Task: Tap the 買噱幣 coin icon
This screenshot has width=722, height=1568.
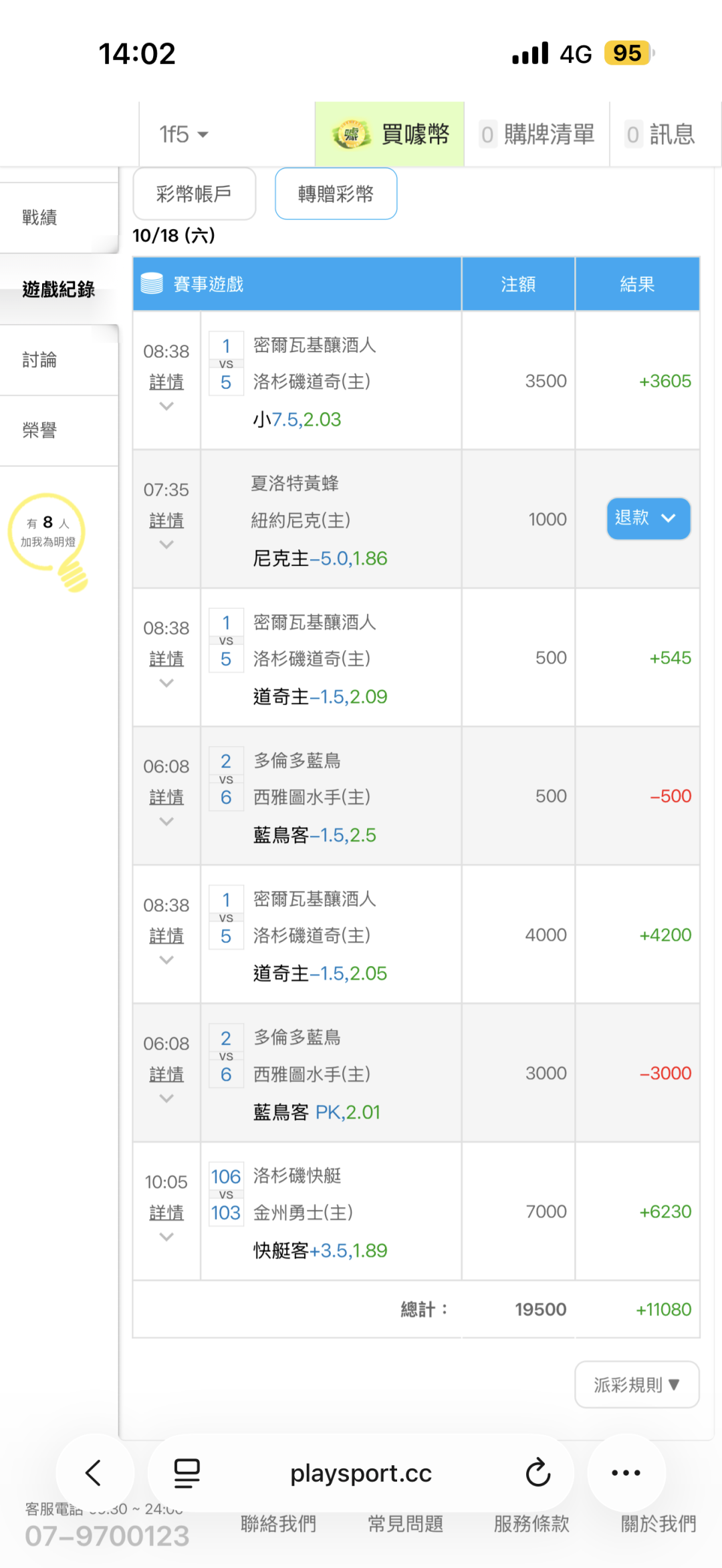Action: [352, 134]
